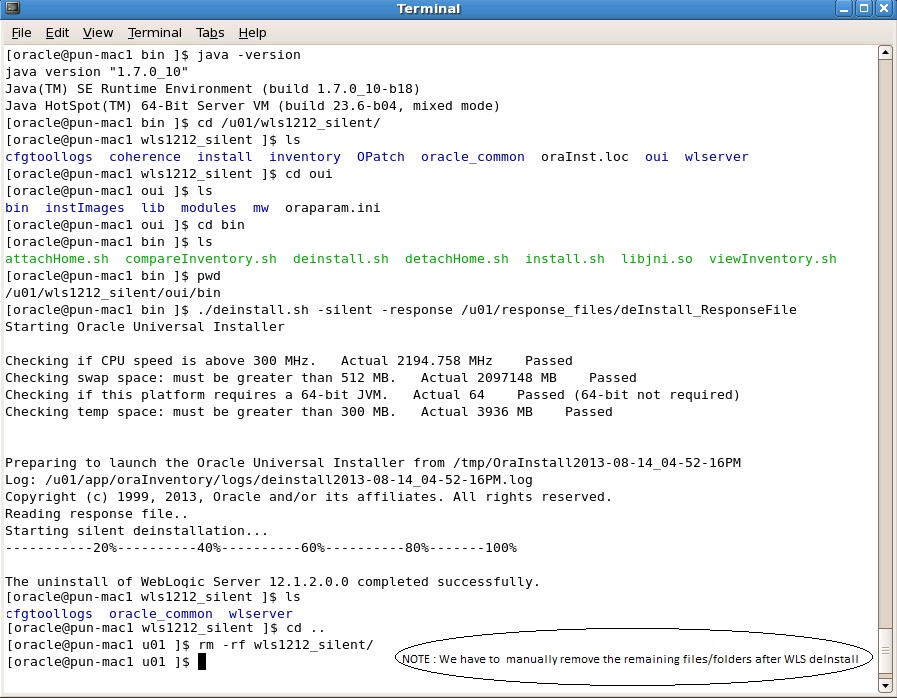Click the 'rm -rf wls1212_silent/' command
The height and width of the screenshot is (698, 897).
tap(285, 645)
